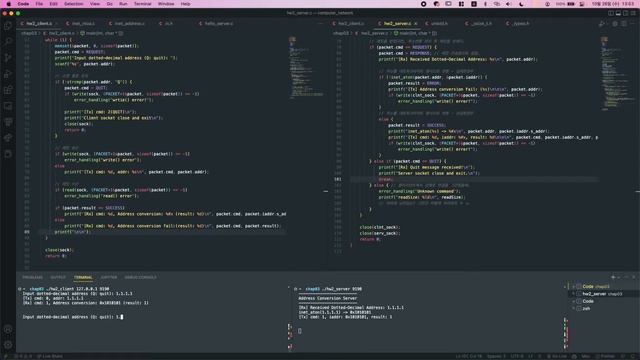Click chap03 breadcrumb in left editor
Image resolution: width=640 pixels, height=360 pixels.
(29, 33)
